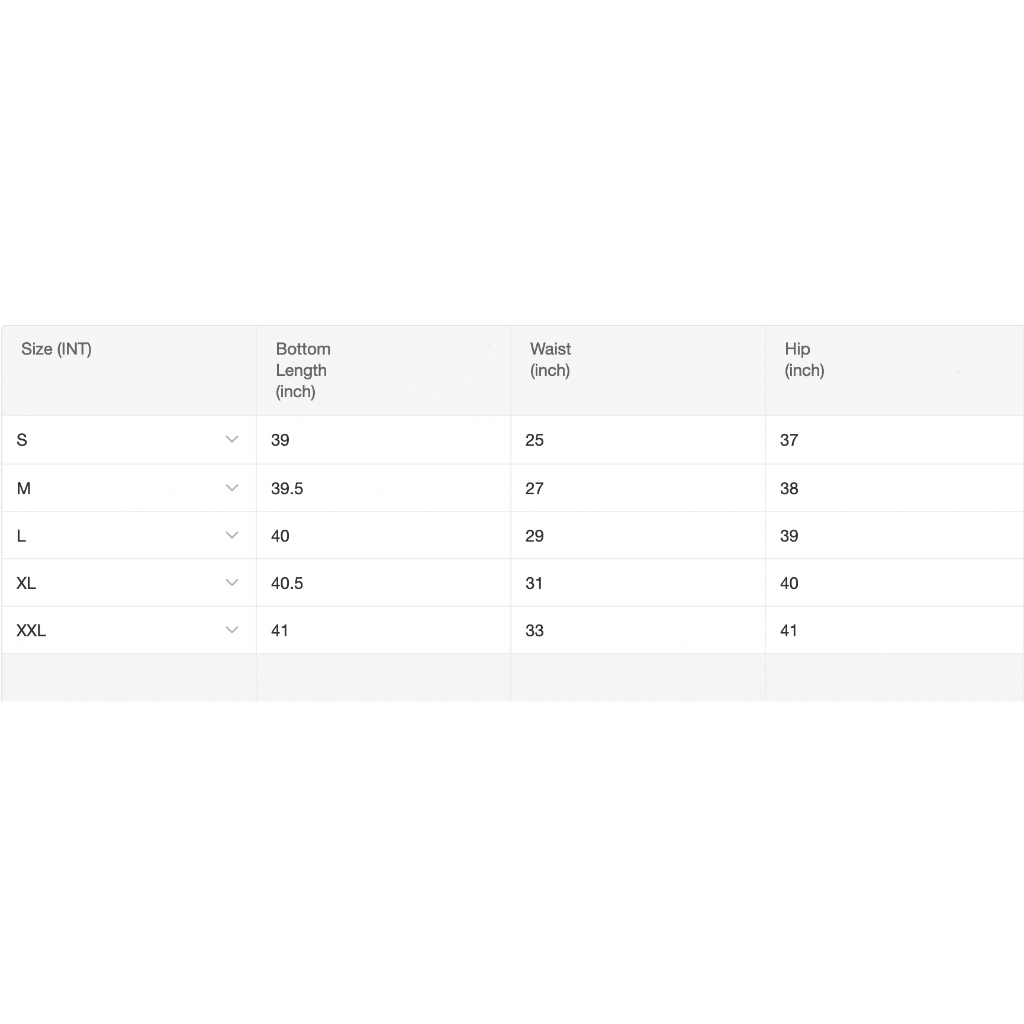Click the Hip (inch) column header

click(805, 359)
